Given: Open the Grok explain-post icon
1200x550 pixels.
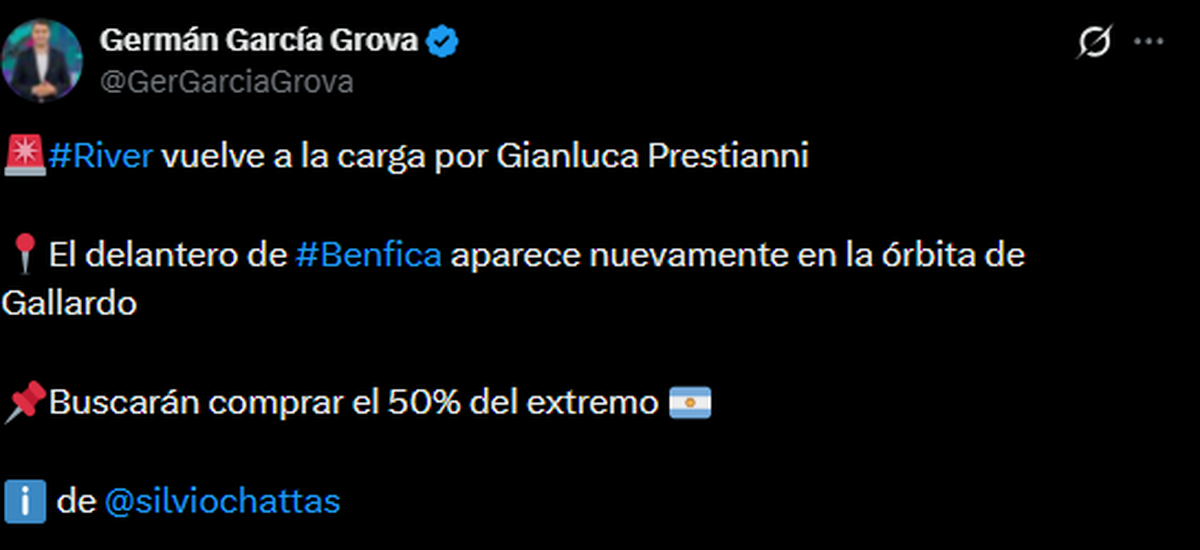Looking at the screenshot, I should point(1094,42).
